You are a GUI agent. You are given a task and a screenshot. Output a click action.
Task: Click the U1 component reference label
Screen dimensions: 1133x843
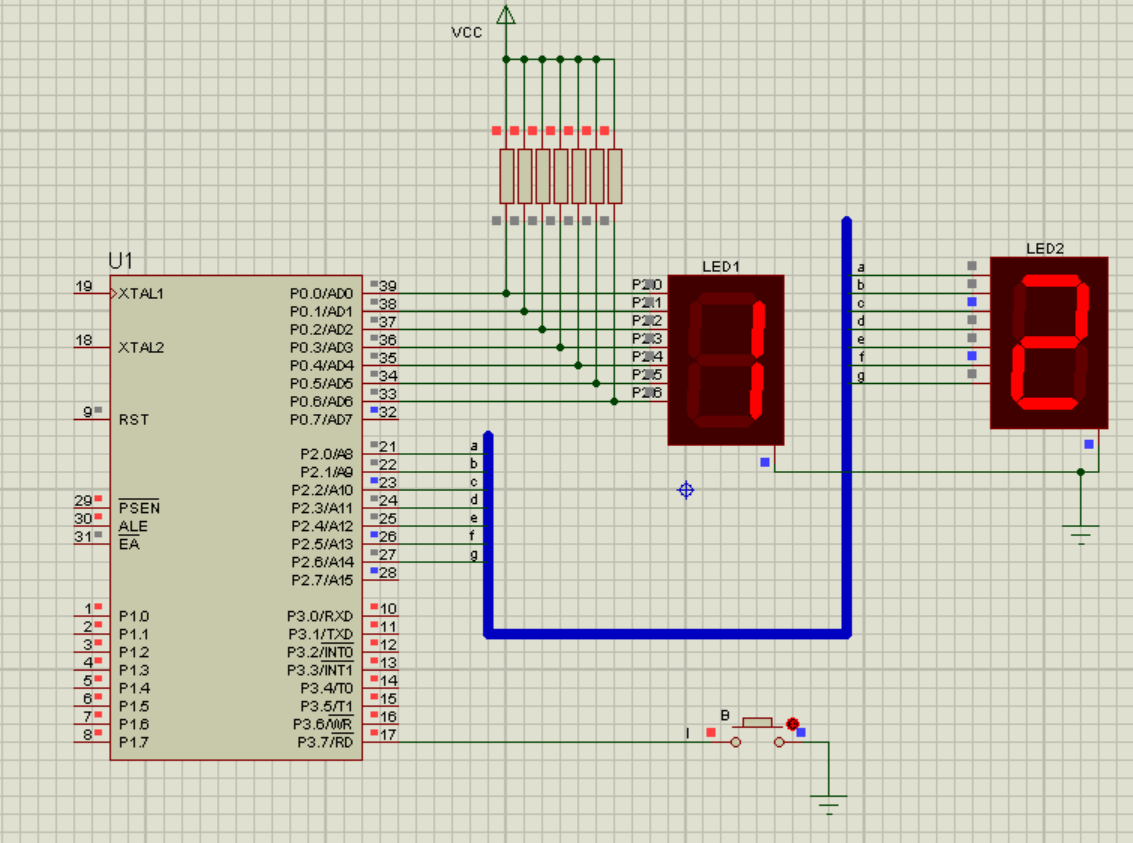tap(121, 261)
